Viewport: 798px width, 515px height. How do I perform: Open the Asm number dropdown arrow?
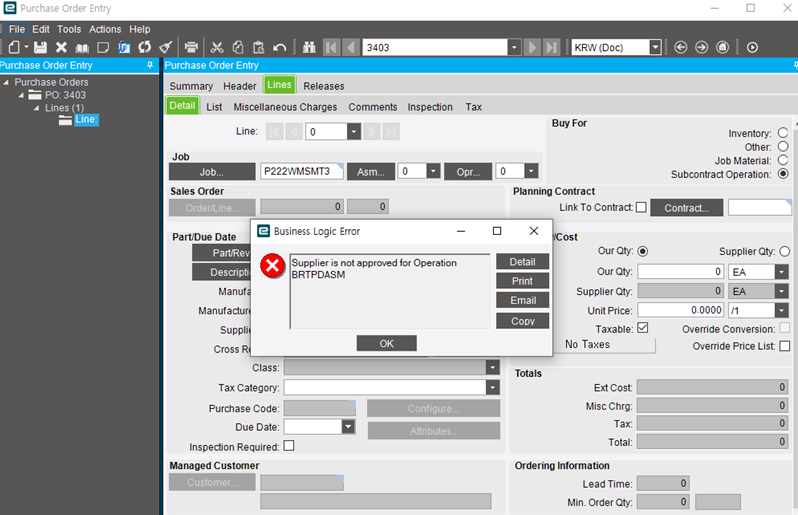434,171
